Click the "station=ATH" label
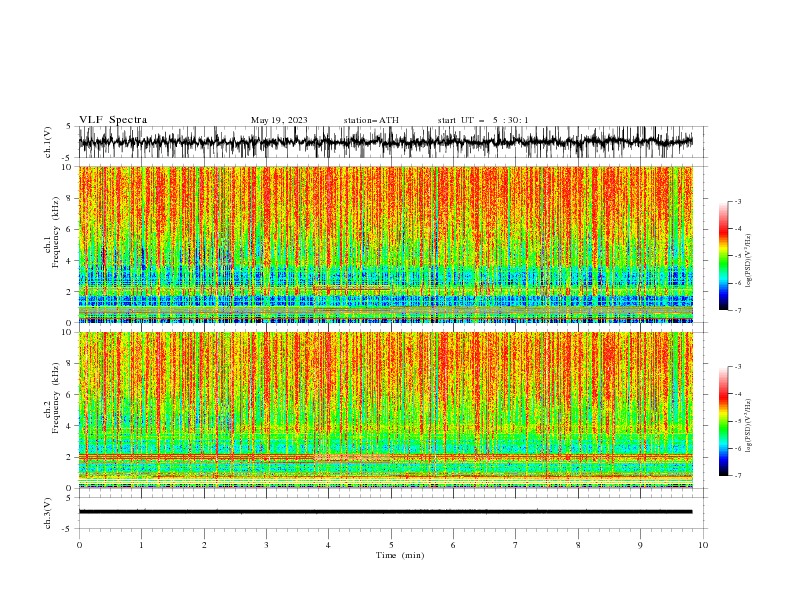The height and width of the screenshot is (612, 792). (371, 120)
